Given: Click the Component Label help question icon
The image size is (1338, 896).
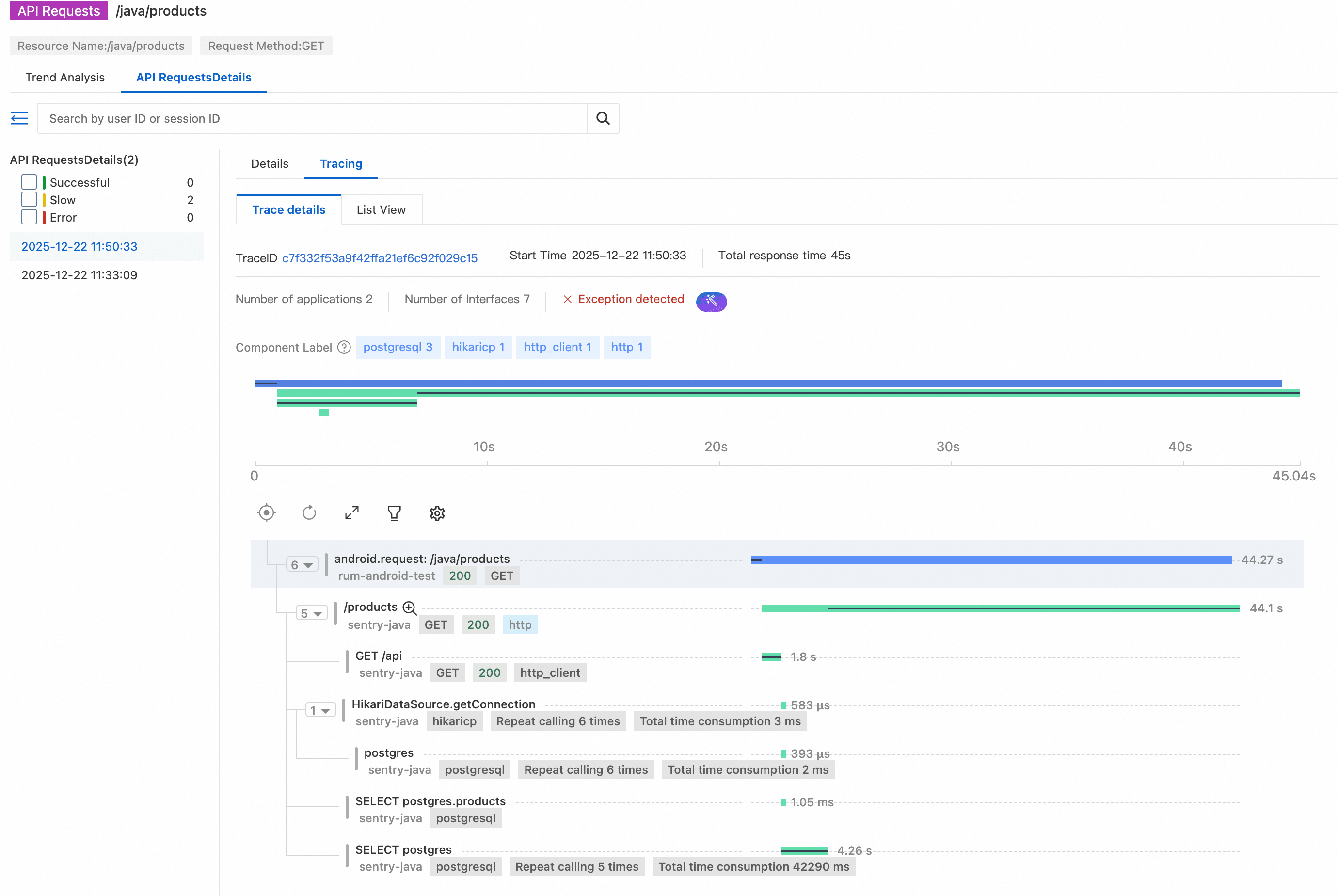Looking at the screenshot, I should pyautogui.click(x=344, y=348).
